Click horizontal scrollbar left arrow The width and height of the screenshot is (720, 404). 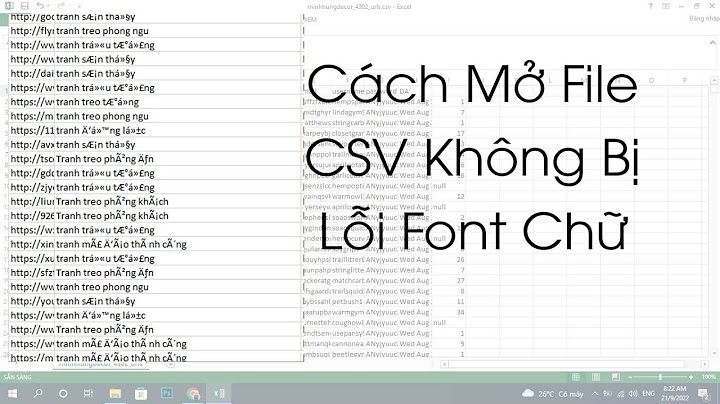(x=444, y=364)
